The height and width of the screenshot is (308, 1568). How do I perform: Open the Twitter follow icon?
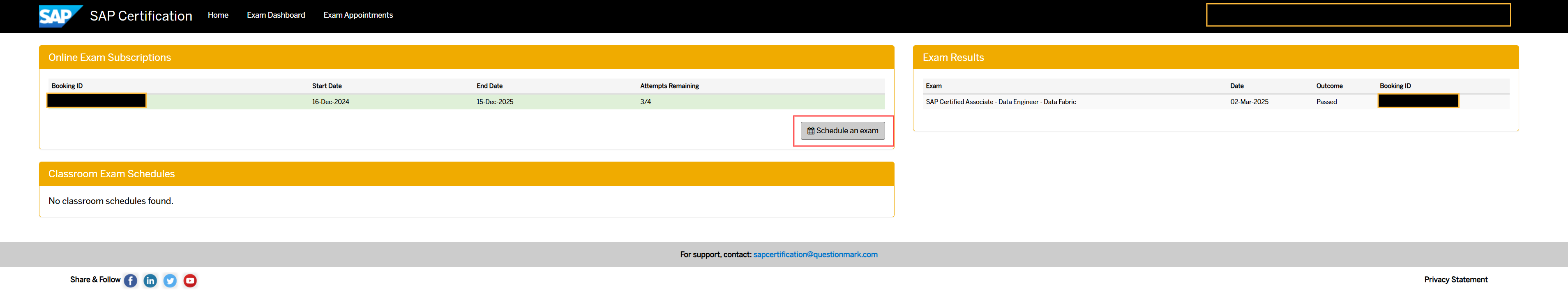(171, 280)
